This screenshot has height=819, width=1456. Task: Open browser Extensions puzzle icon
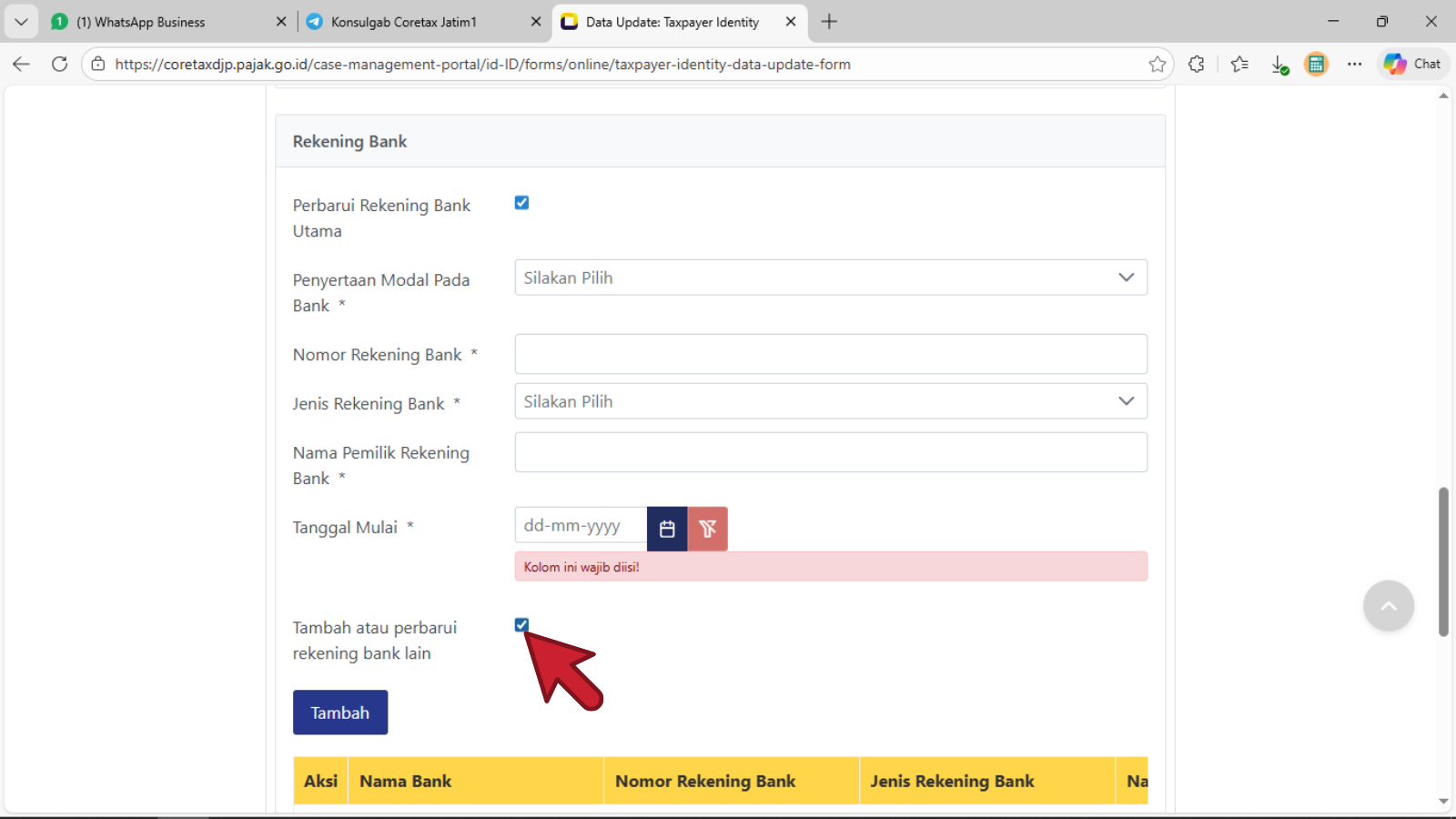[1196, 64]
